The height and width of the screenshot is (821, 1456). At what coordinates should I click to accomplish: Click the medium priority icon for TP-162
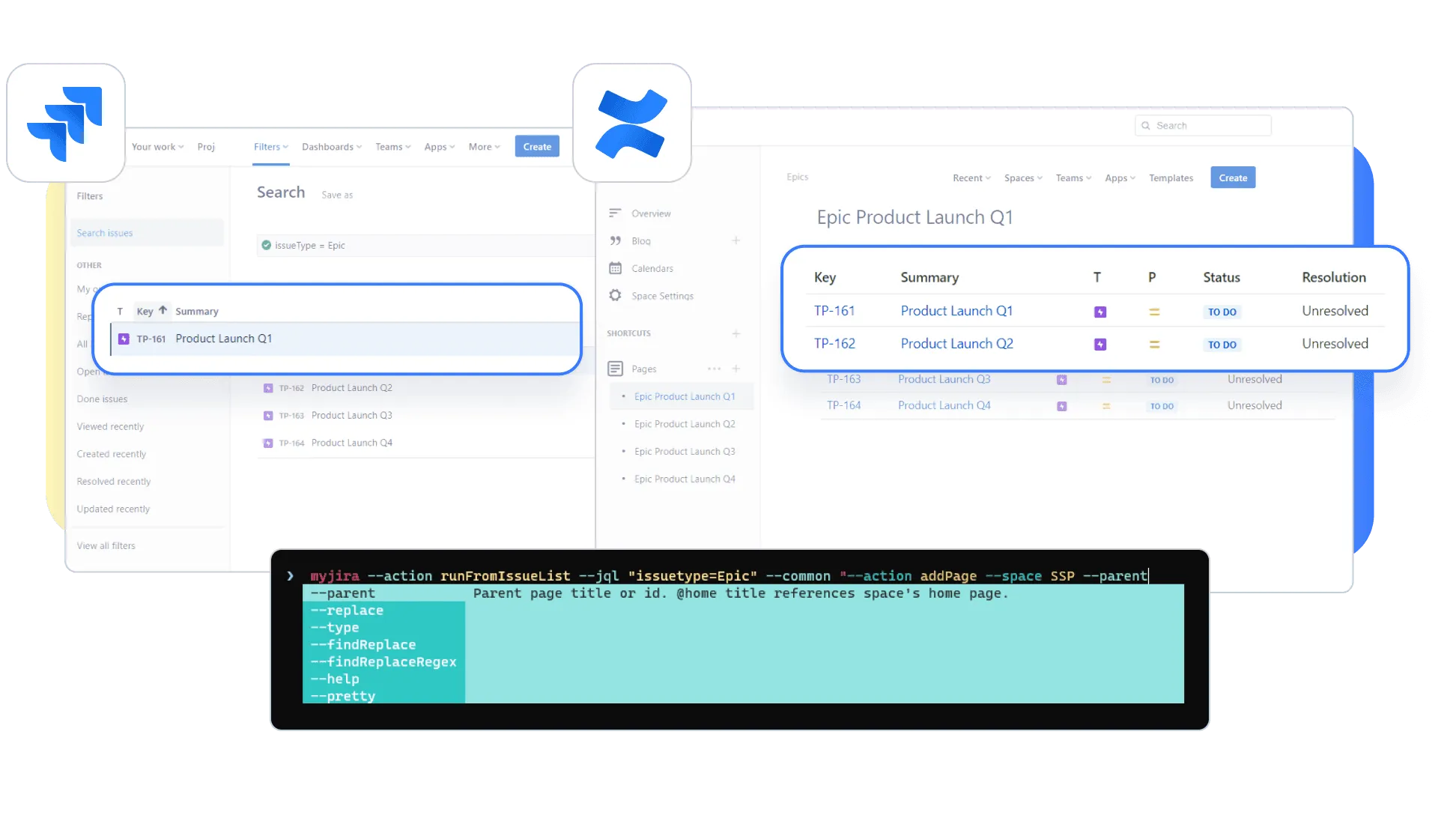[x=1154, y=345]
